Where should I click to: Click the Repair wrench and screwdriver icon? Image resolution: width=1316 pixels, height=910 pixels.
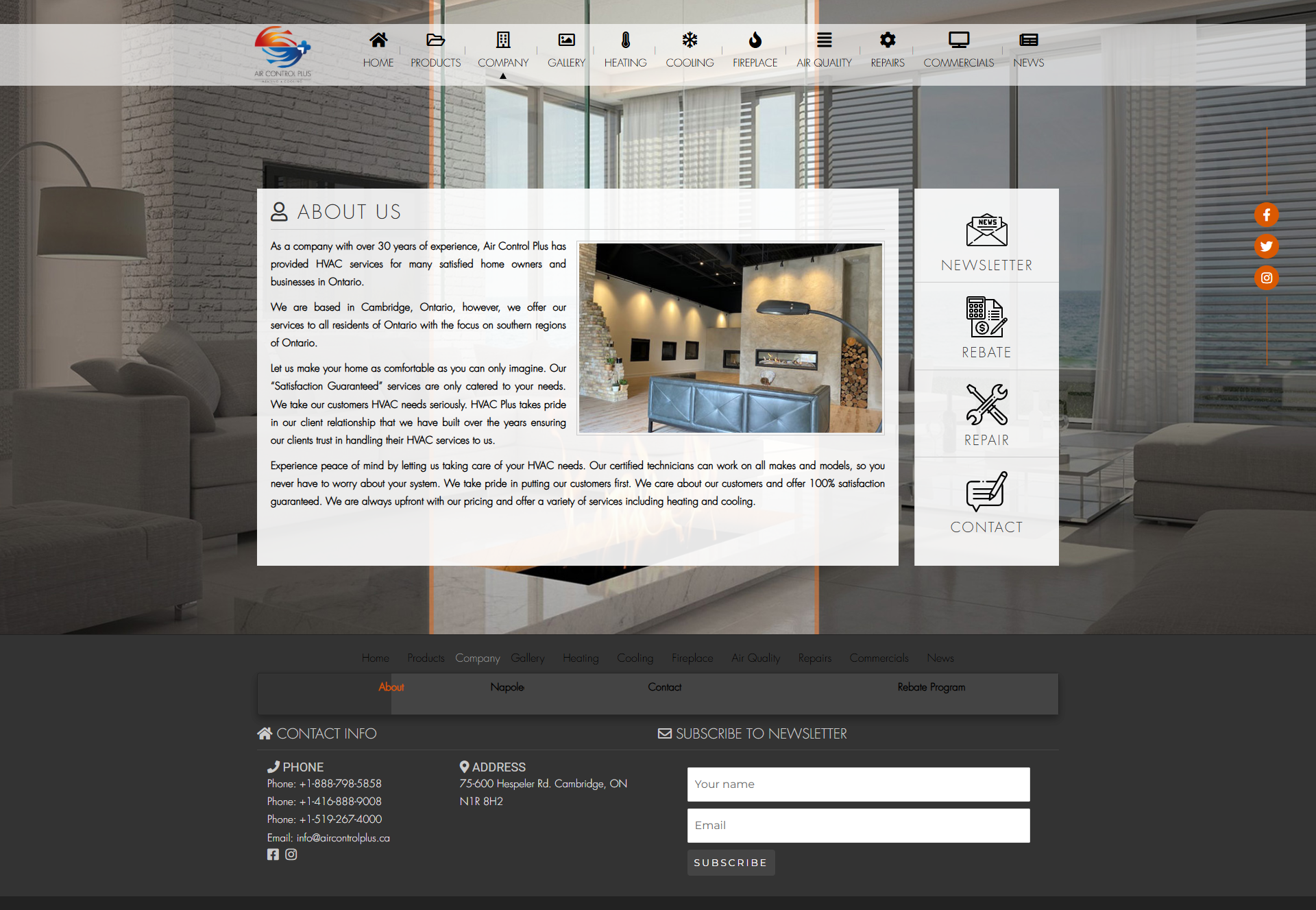click(x=986, y=404)
